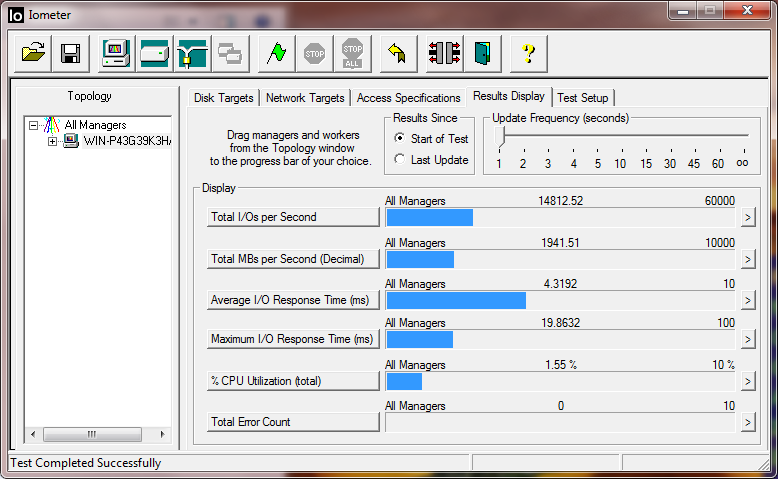This screenshot has height=479, width=778.
Task: Click the Exit door icon in toolbar
Action: (x=483, y=54)
